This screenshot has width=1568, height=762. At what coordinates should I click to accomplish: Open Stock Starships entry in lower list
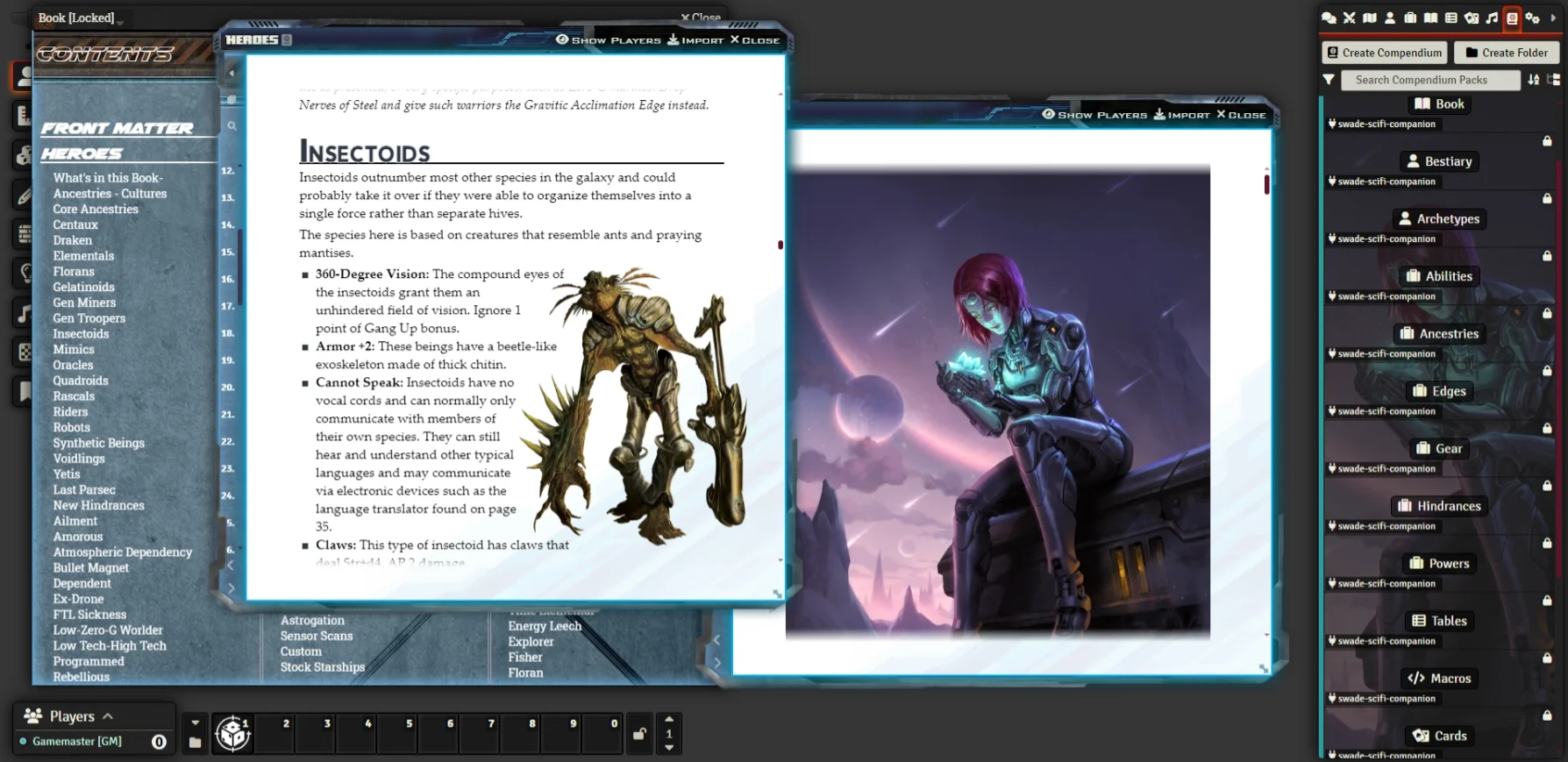click(323, 667)
